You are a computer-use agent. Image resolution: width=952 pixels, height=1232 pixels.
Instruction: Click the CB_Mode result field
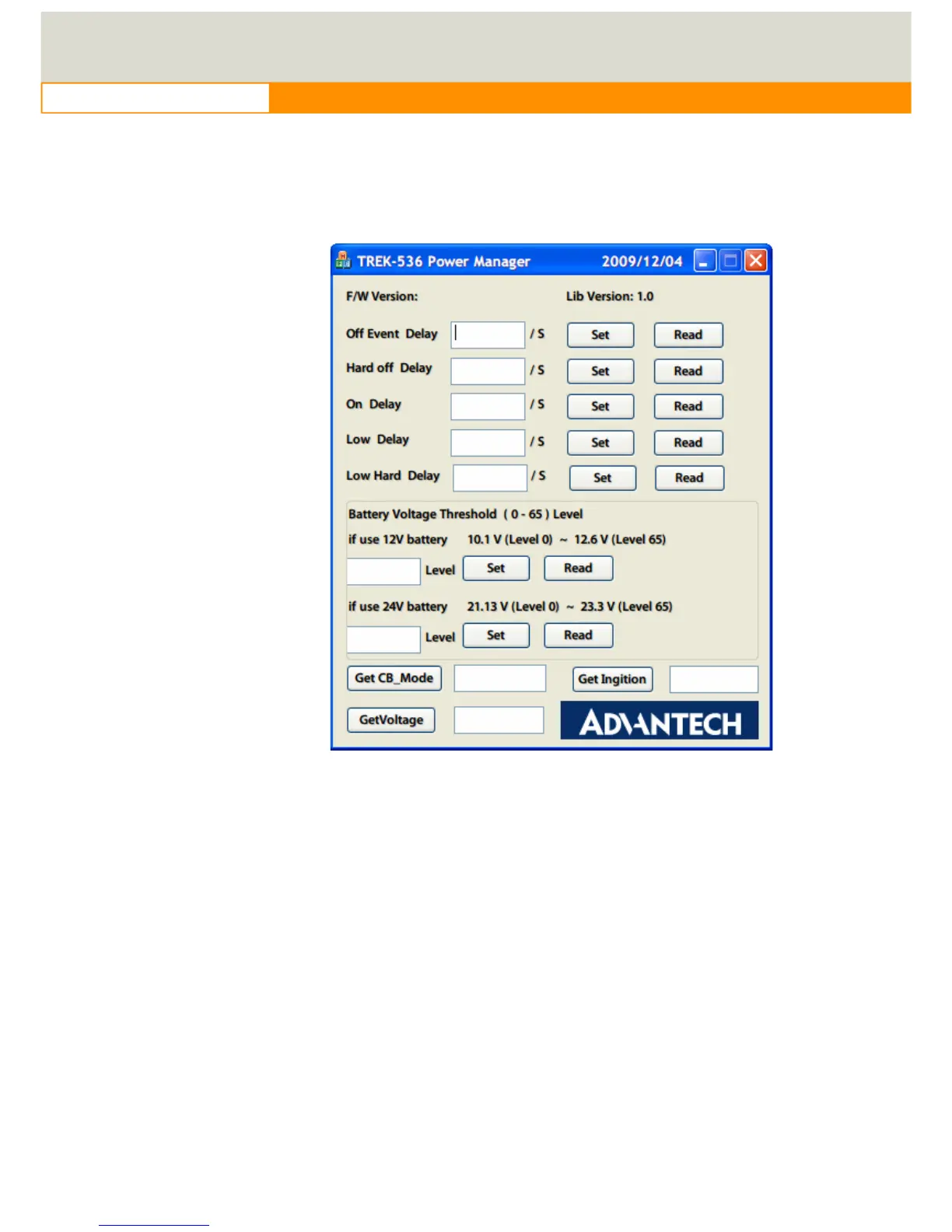(x=500, y=678)
